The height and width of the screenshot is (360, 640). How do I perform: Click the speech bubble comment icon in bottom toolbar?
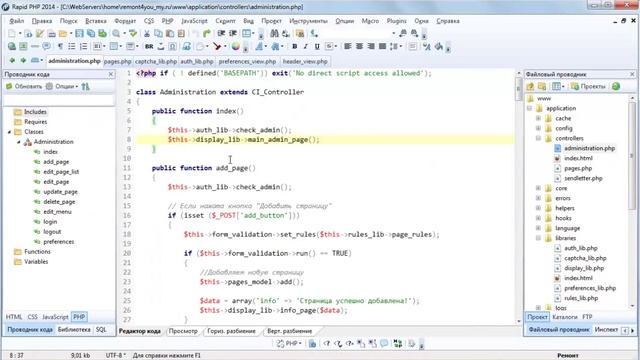pyautogui.click(x=384, y=344)
